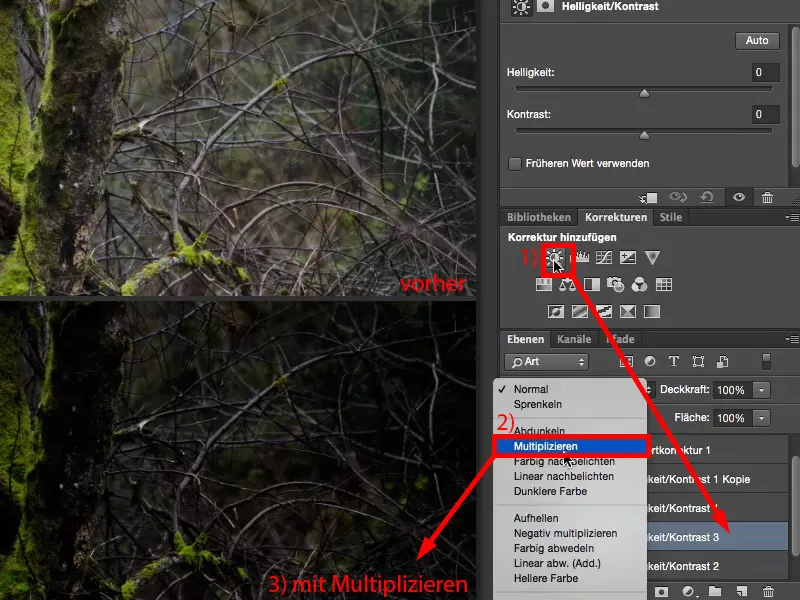This screenshot has width=800, height=600.
Task: Filter layers by smart objects icon
Action: 722,361
